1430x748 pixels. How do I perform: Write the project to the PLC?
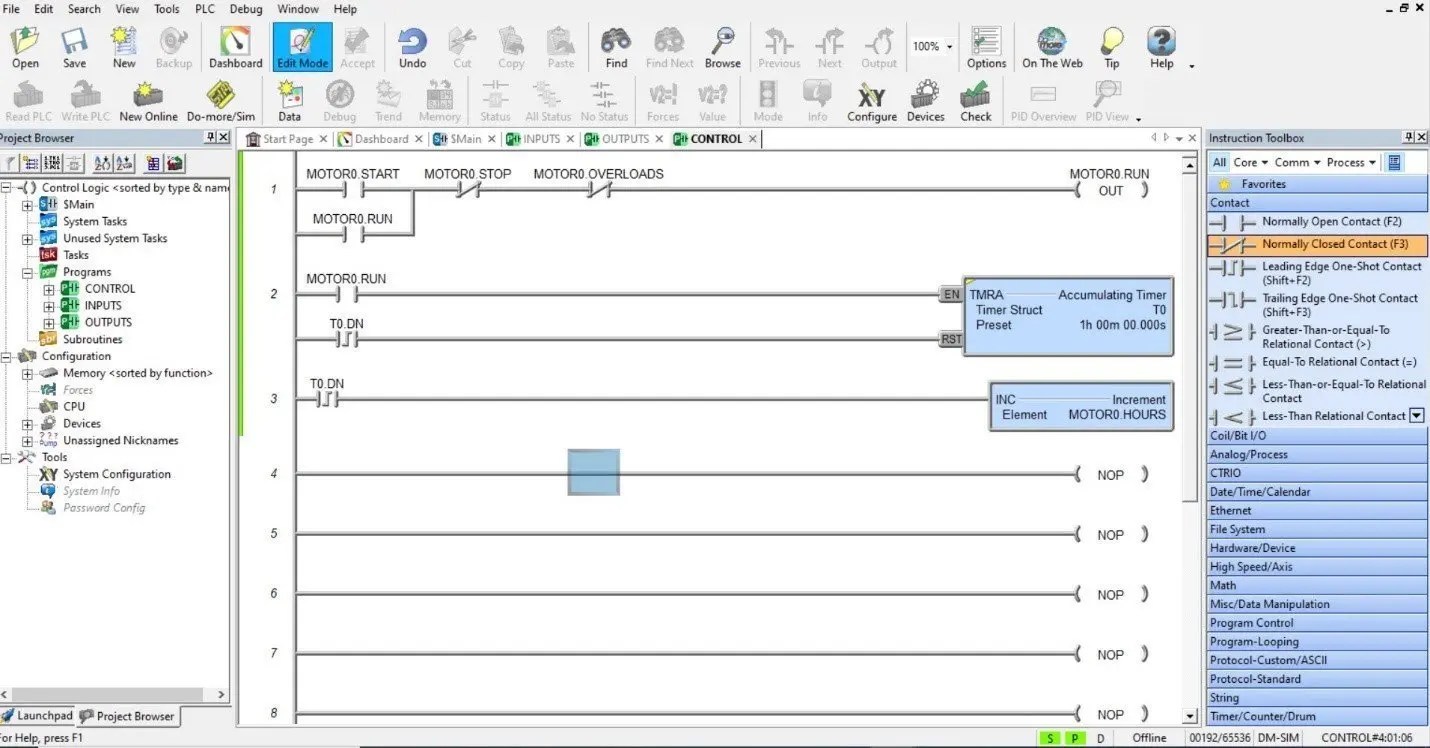[x=84, y=100]
